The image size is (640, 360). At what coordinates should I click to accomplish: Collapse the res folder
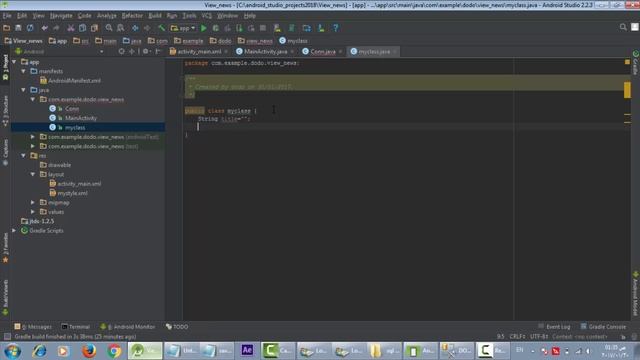click(x=24, y=156)
